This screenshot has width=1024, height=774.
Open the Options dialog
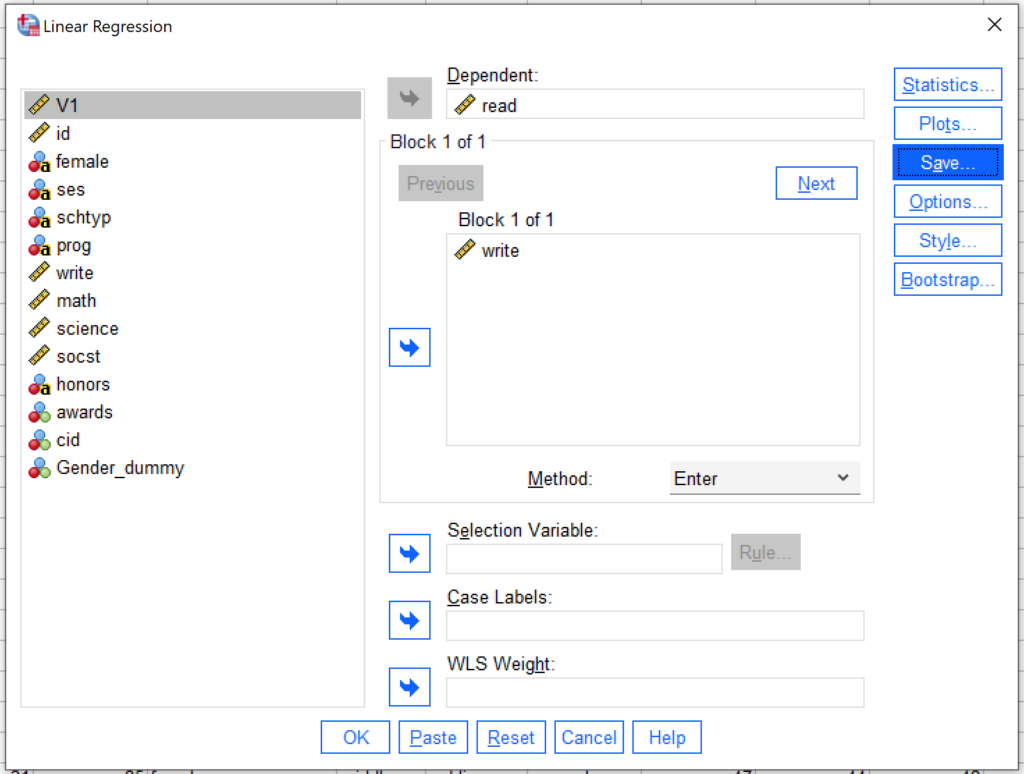click(x=947, y=201)
